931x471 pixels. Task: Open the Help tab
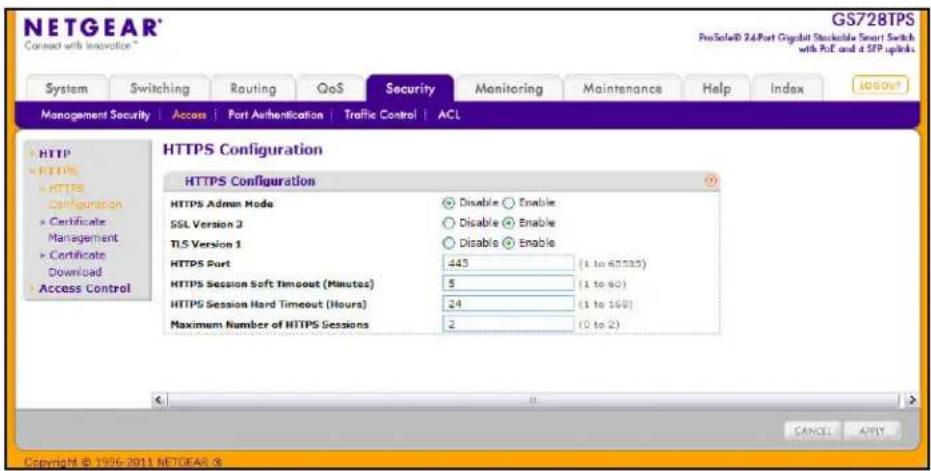[717, 89]
